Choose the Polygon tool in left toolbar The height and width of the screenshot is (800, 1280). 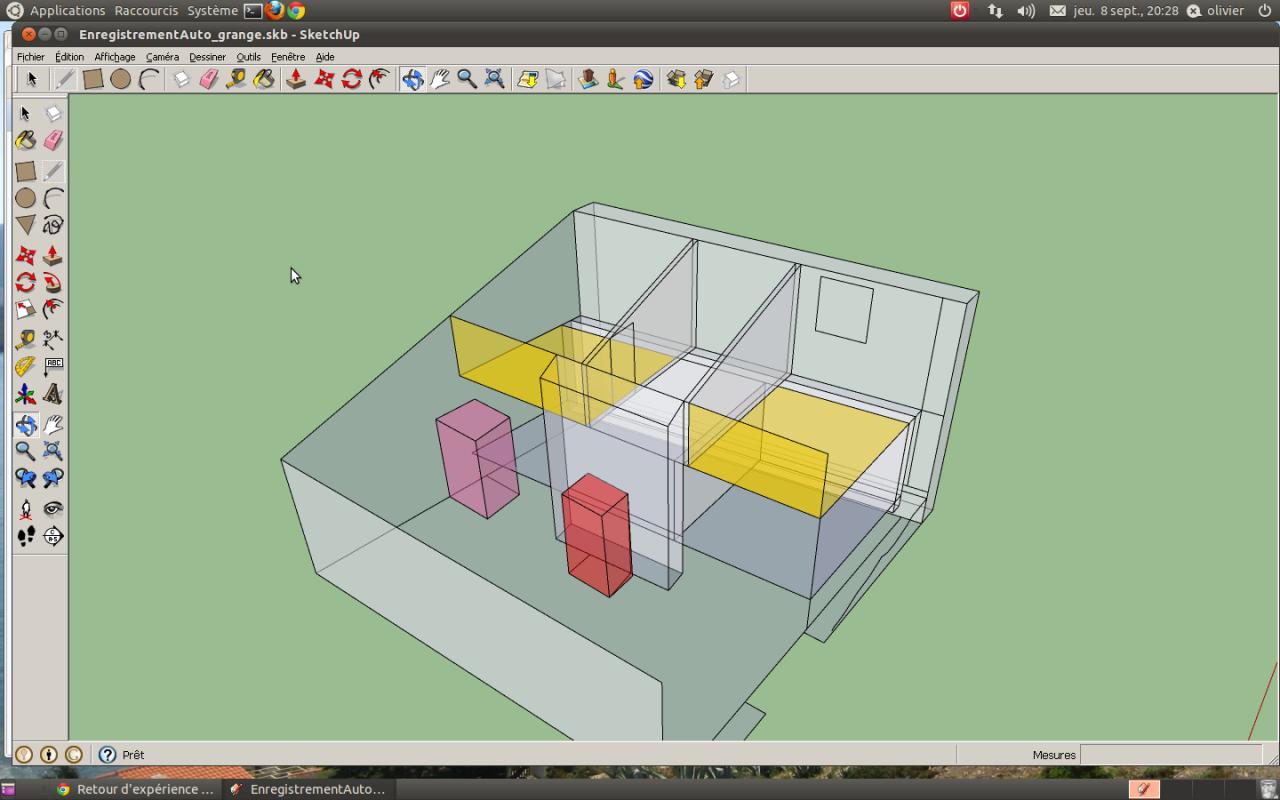tap(25, 225)
